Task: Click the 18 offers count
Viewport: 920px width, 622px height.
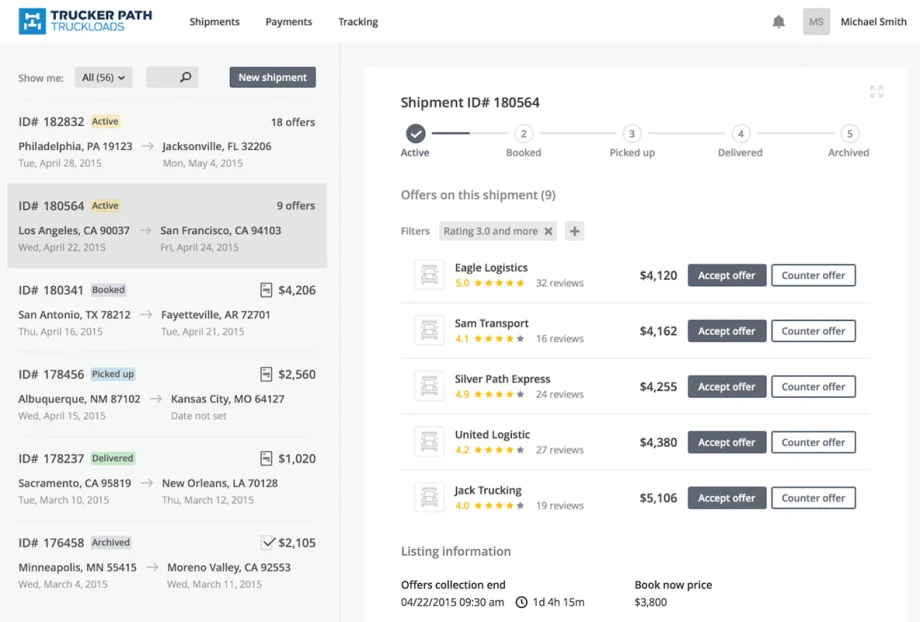Action: (x=293, y=122)
